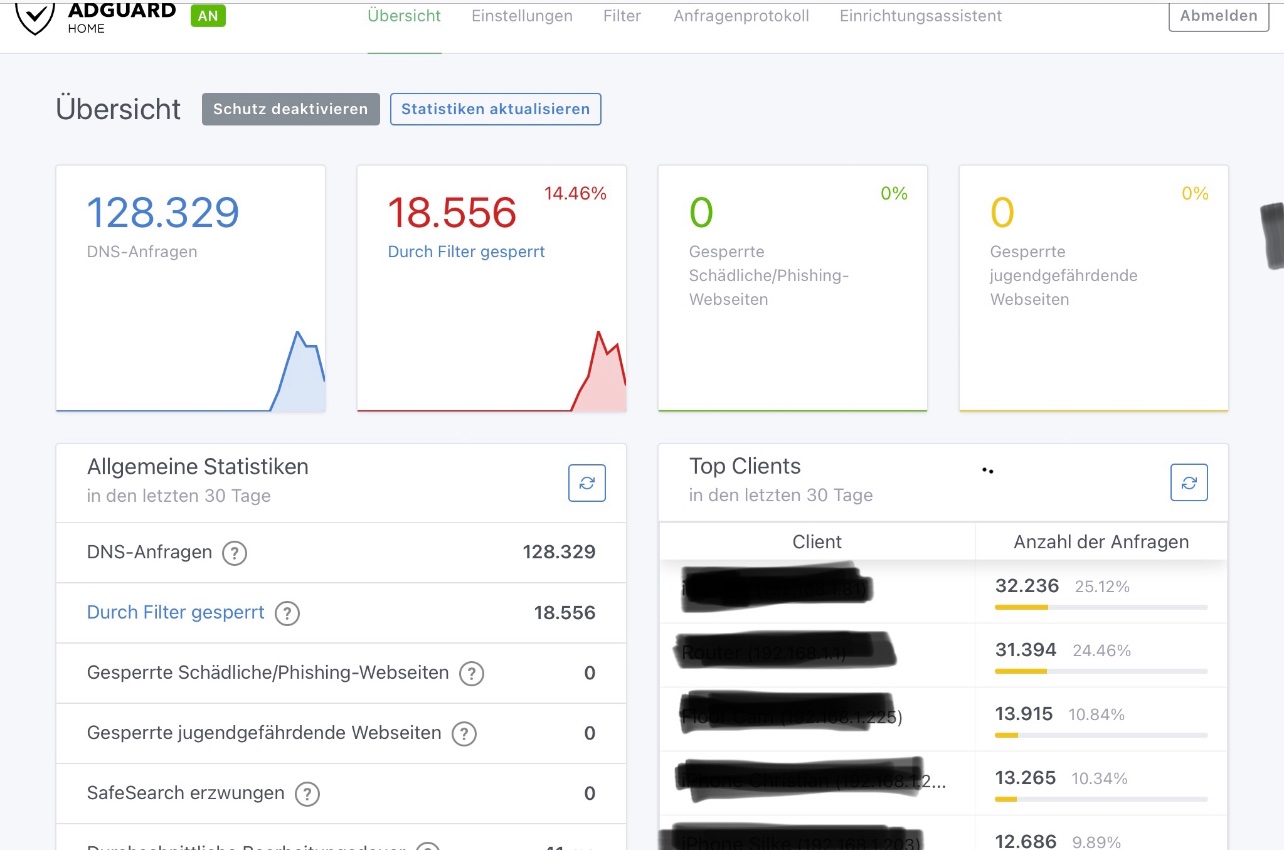Viewport: 1284px width, 850px height.
Task: Click Schutz deaktivieren button
Action: 291,109
